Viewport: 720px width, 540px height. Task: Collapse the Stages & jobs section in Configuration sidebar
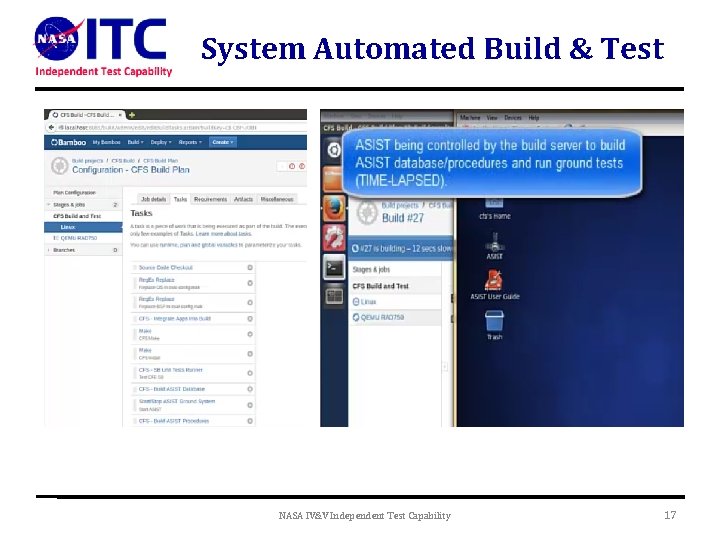(x=49, y=204)
